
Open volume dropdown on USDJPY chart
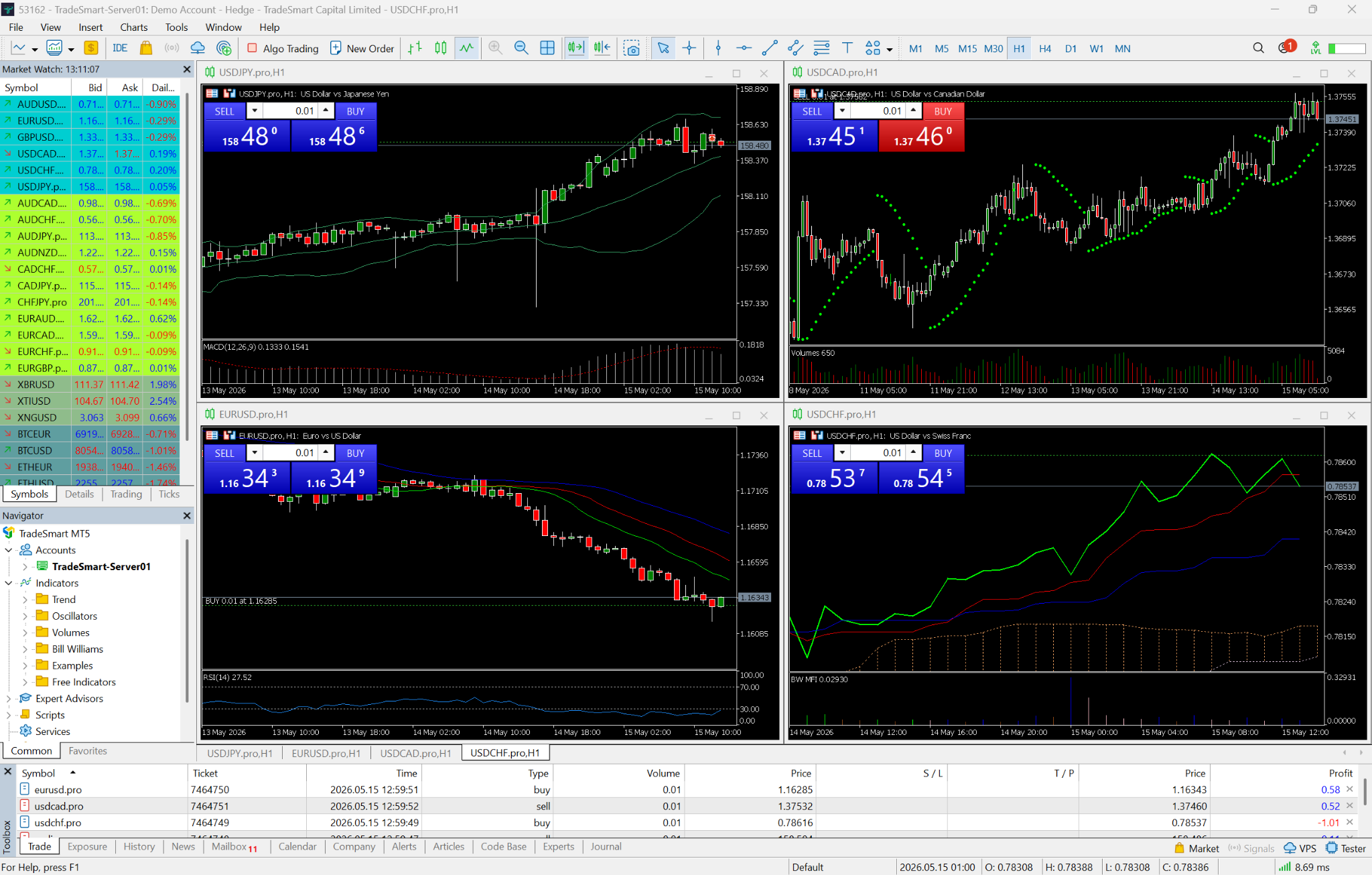tap(255, 111)
